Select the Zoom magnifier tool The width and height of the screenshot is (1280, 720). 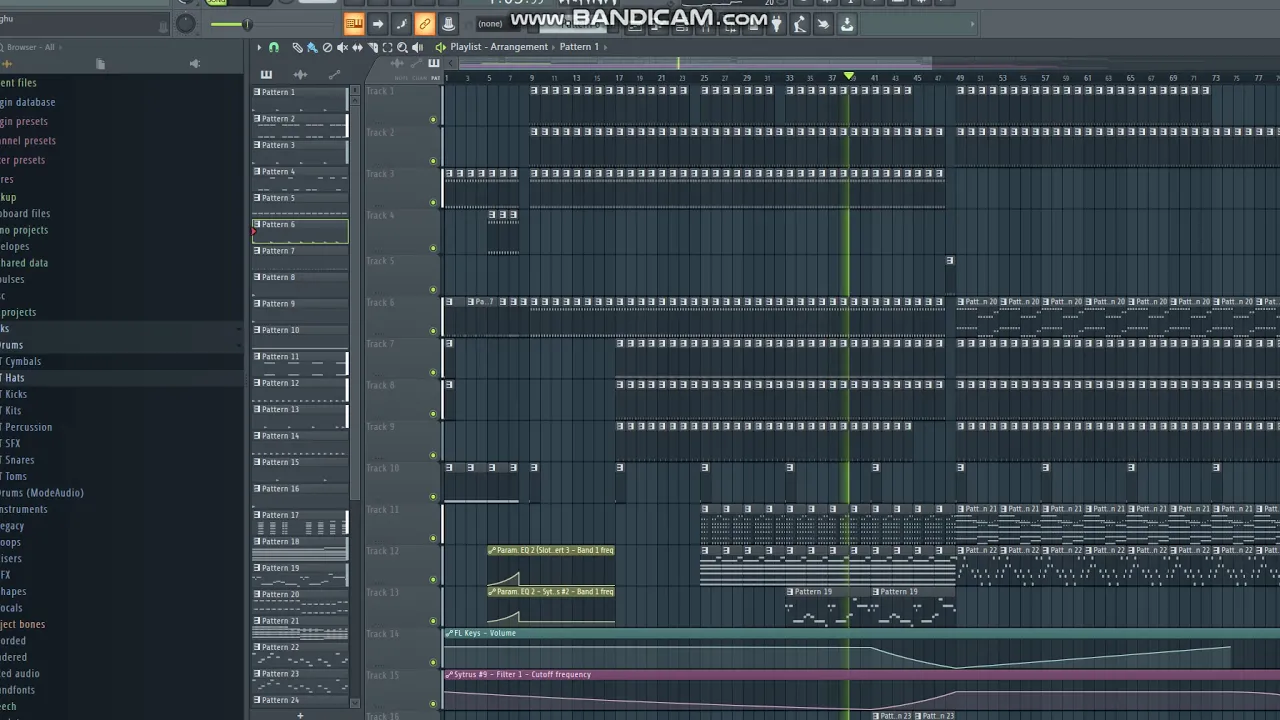(x=402, y=47)
